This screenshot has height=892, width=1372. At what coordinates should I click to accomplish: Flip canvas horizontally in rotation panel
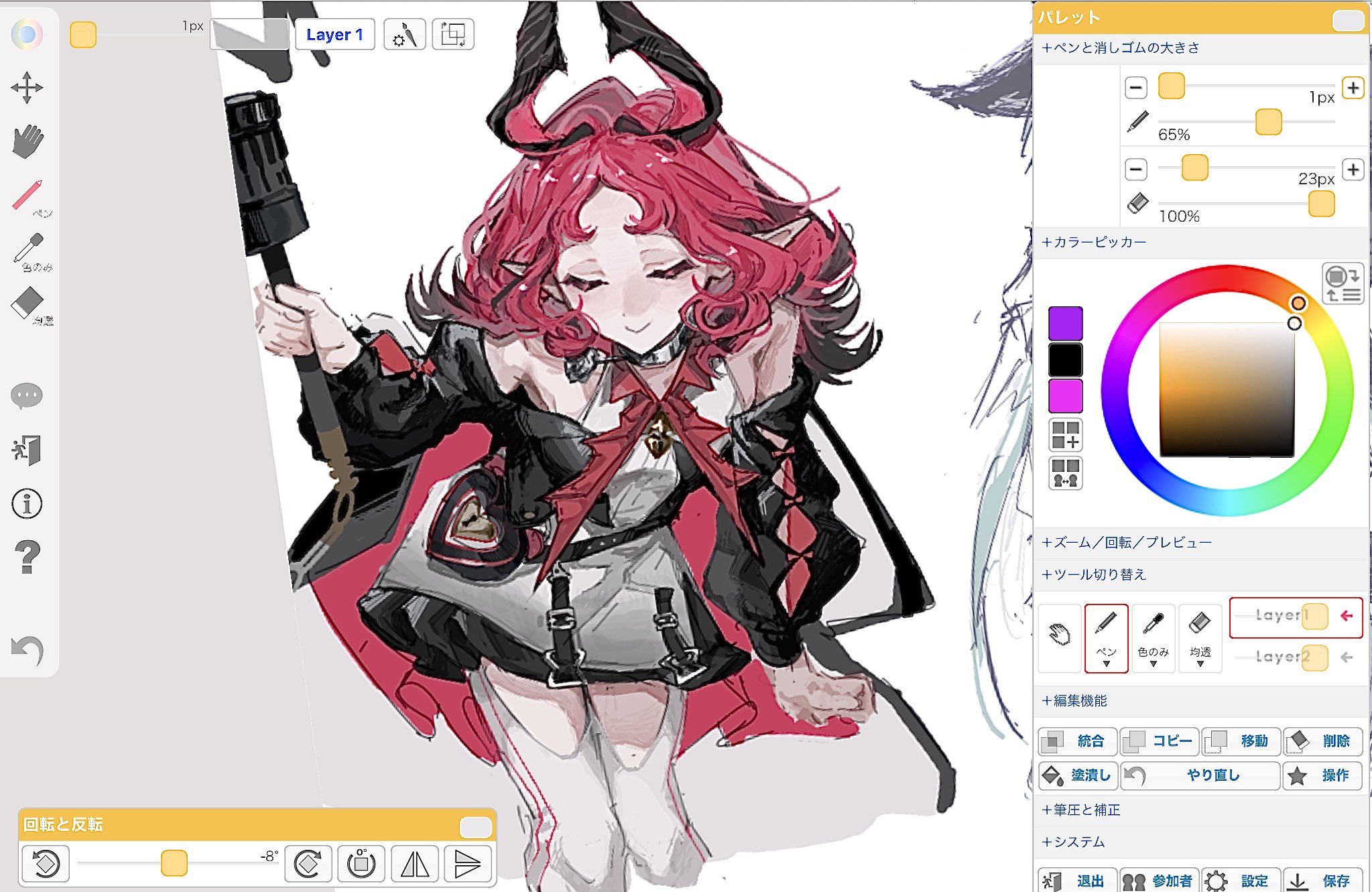coord(415,863)
